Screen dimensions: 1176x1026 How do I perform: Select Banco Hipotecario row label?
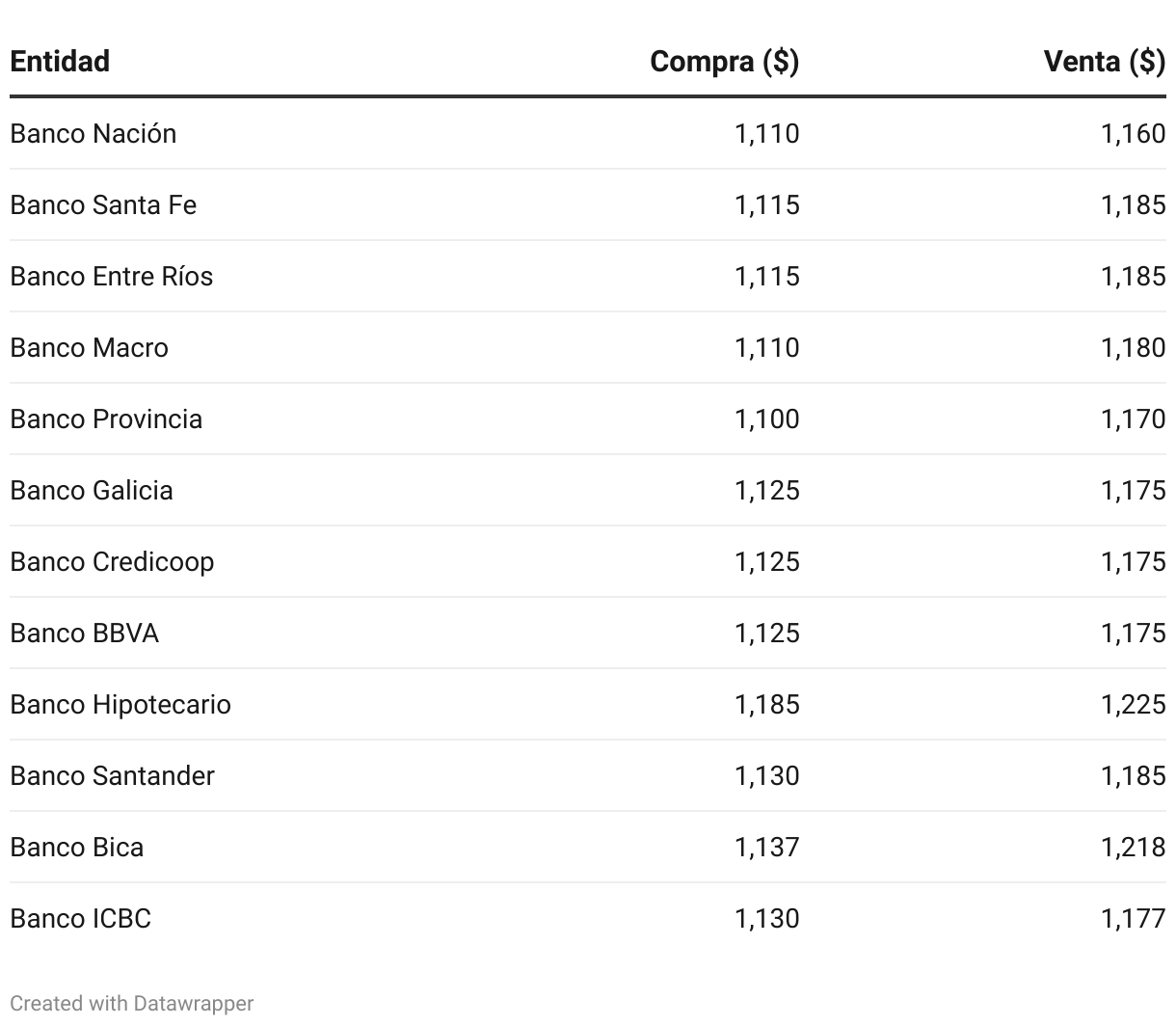(x=120, y=704)
